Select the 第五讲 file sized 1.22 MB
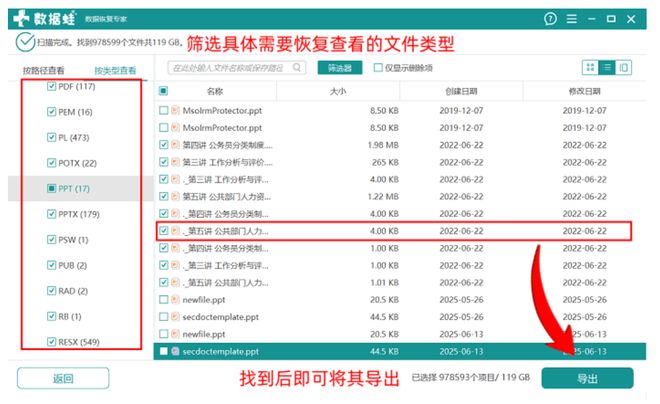 [226, 197]
